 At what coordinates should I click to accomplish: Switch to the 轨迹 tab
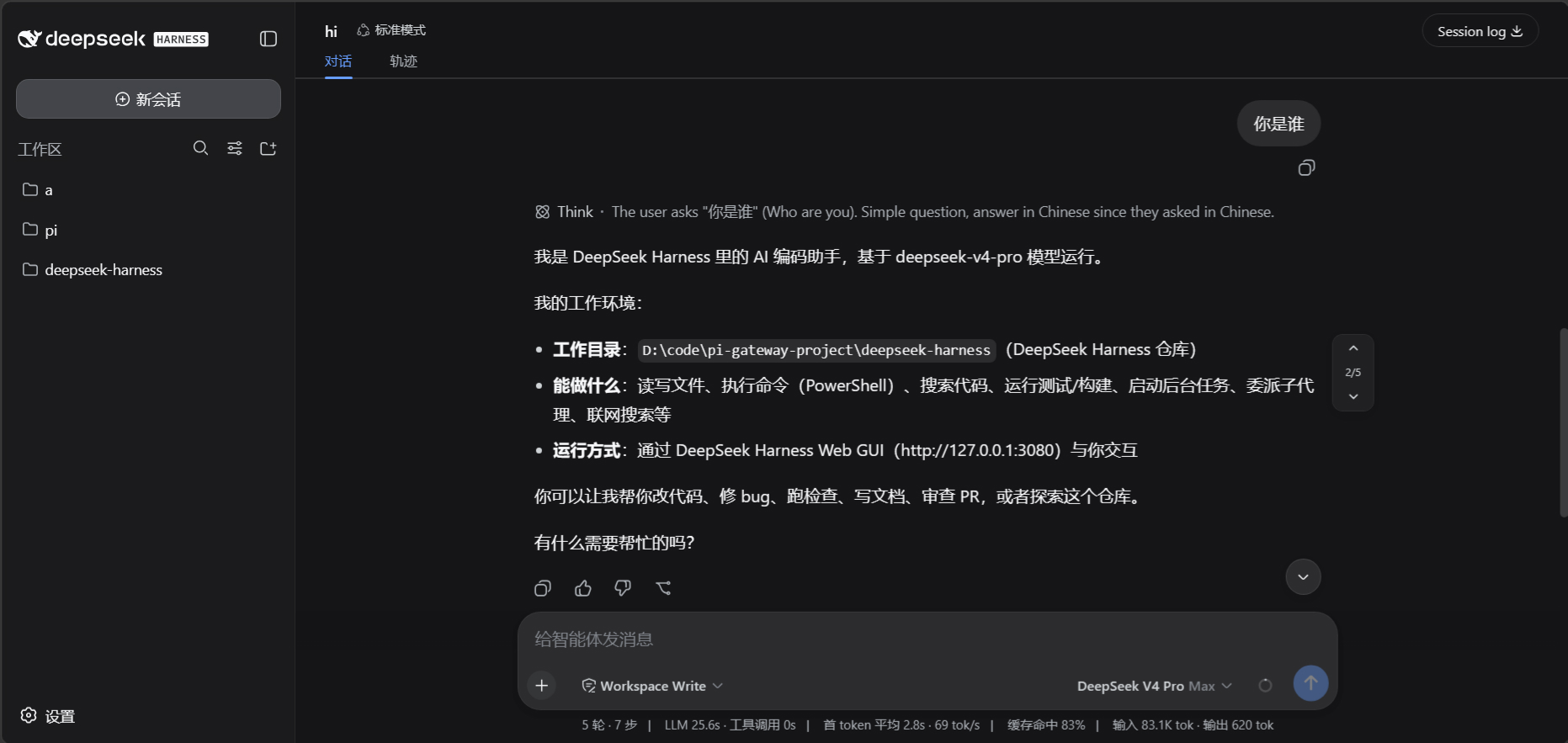click(404, 61)
